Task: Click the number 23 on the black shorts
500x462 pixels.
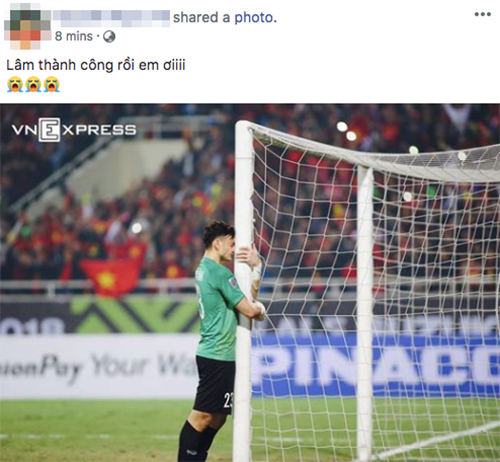Action: click(228, 400)
